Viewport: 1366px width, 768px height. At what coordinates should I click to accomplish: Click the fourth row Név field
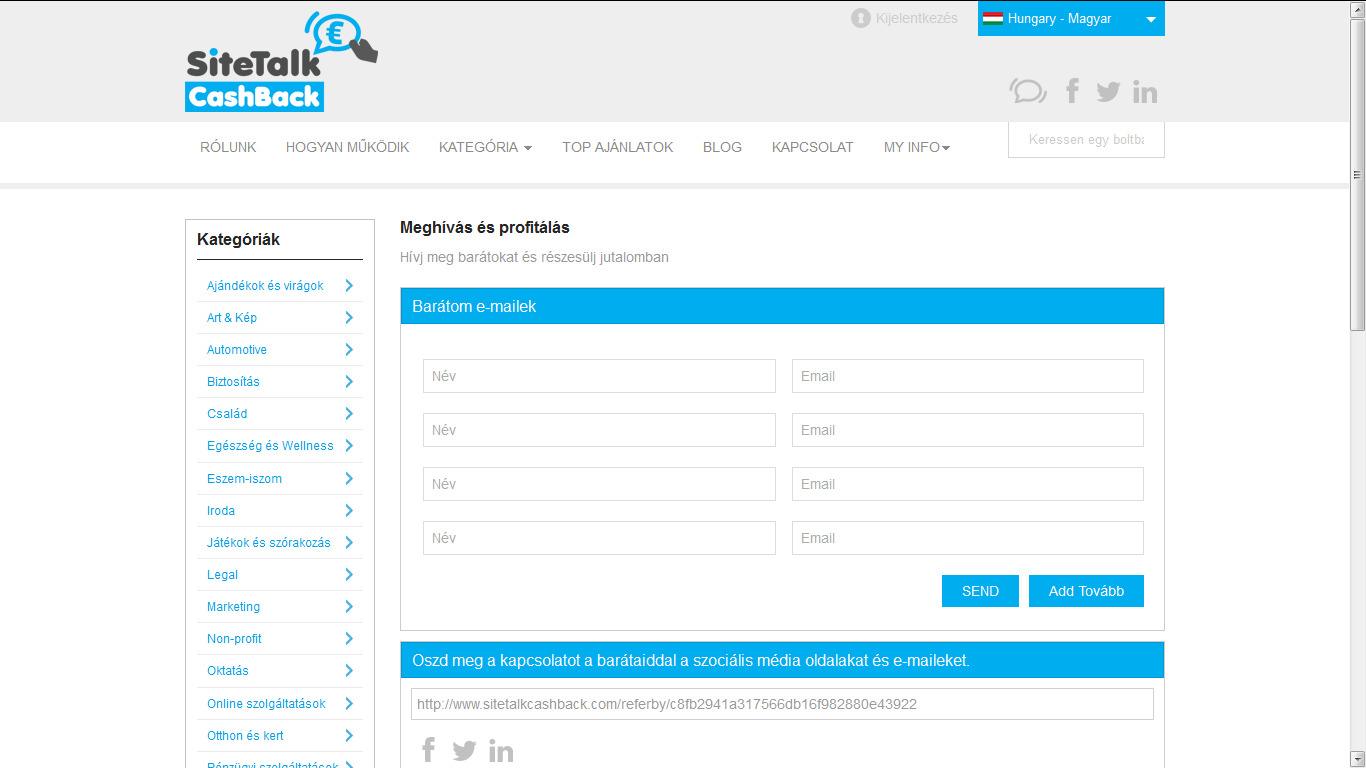(x=599, y=538)
